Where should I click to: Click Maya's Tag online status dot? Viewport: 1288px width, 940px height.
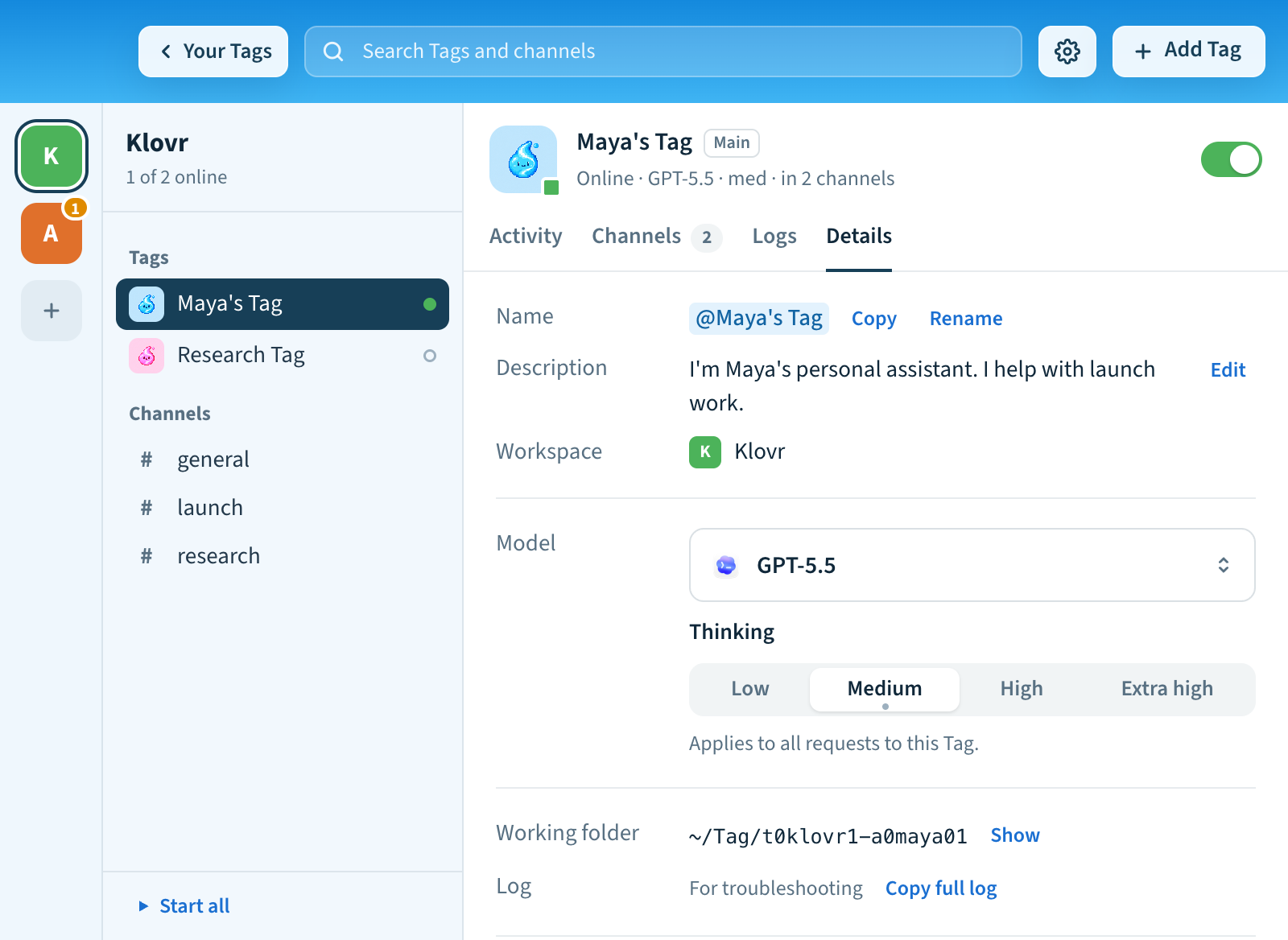pyautogui.click(x=430, y=304)
